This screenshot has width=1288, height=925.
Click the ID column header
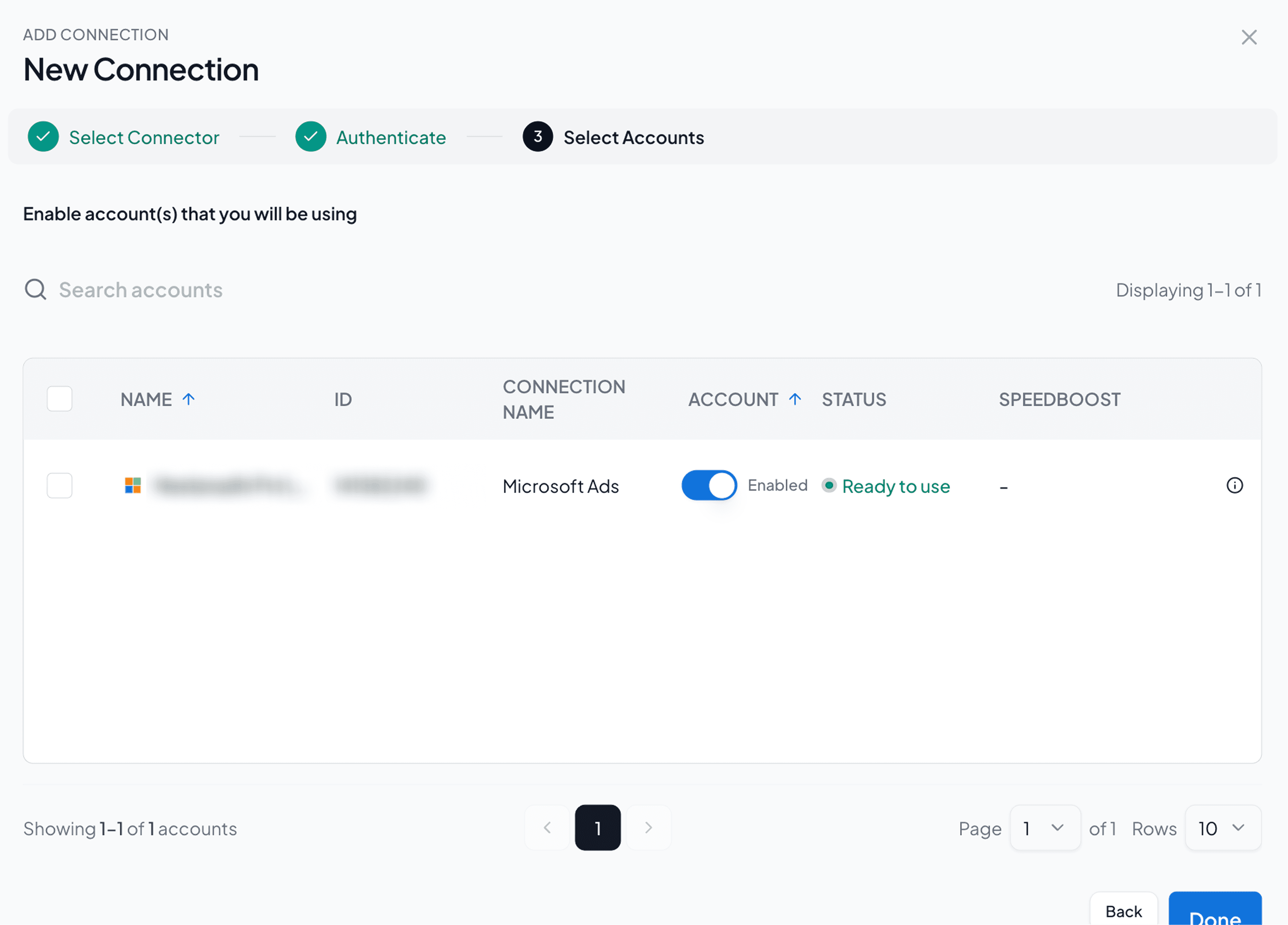pyautogui.click(x=343, y=399)
